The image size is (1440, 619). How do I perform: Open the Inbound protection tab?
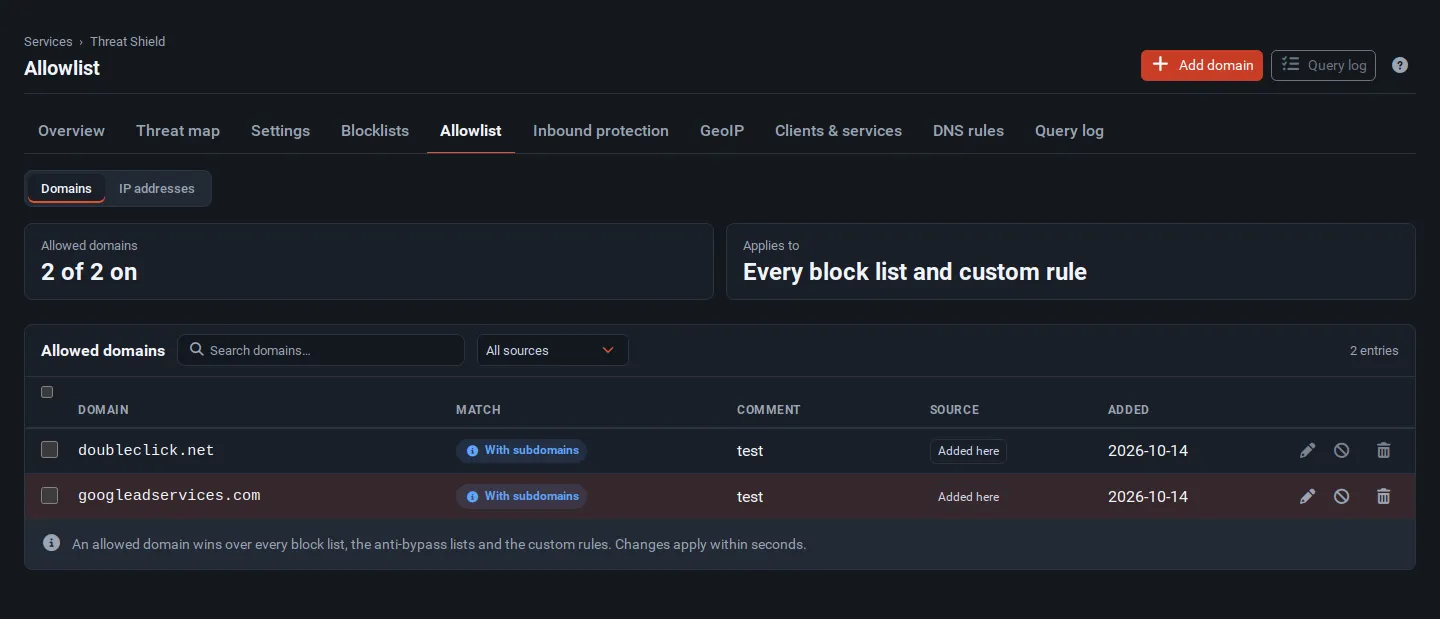click(x=601, y=131)
